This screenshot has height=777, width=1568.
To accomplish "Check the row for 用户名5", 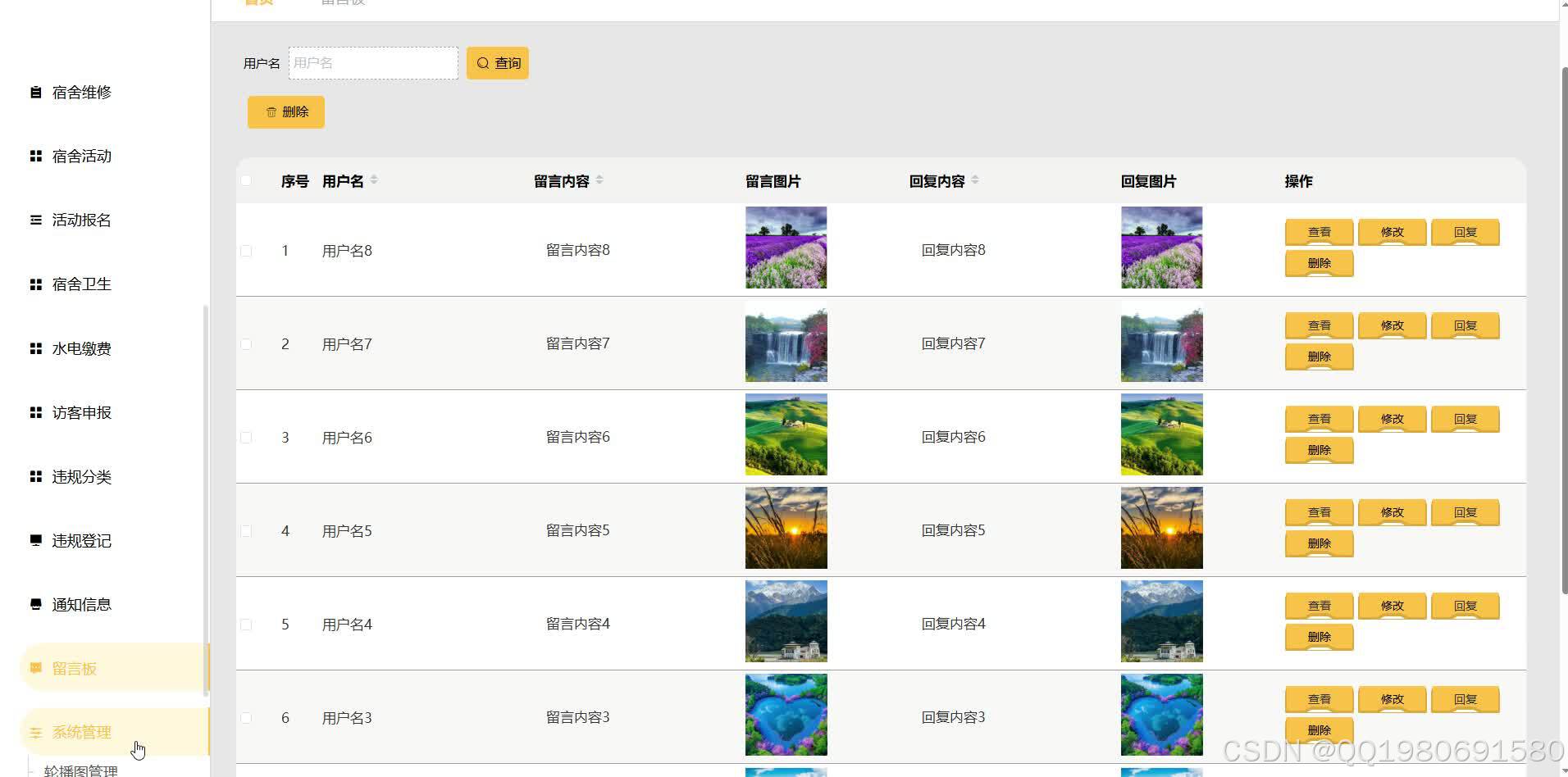I will (246, 531).
